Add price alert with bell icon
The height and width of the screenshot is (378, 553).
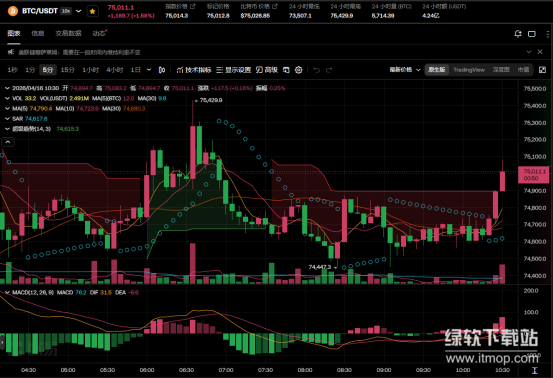(518, 34)
